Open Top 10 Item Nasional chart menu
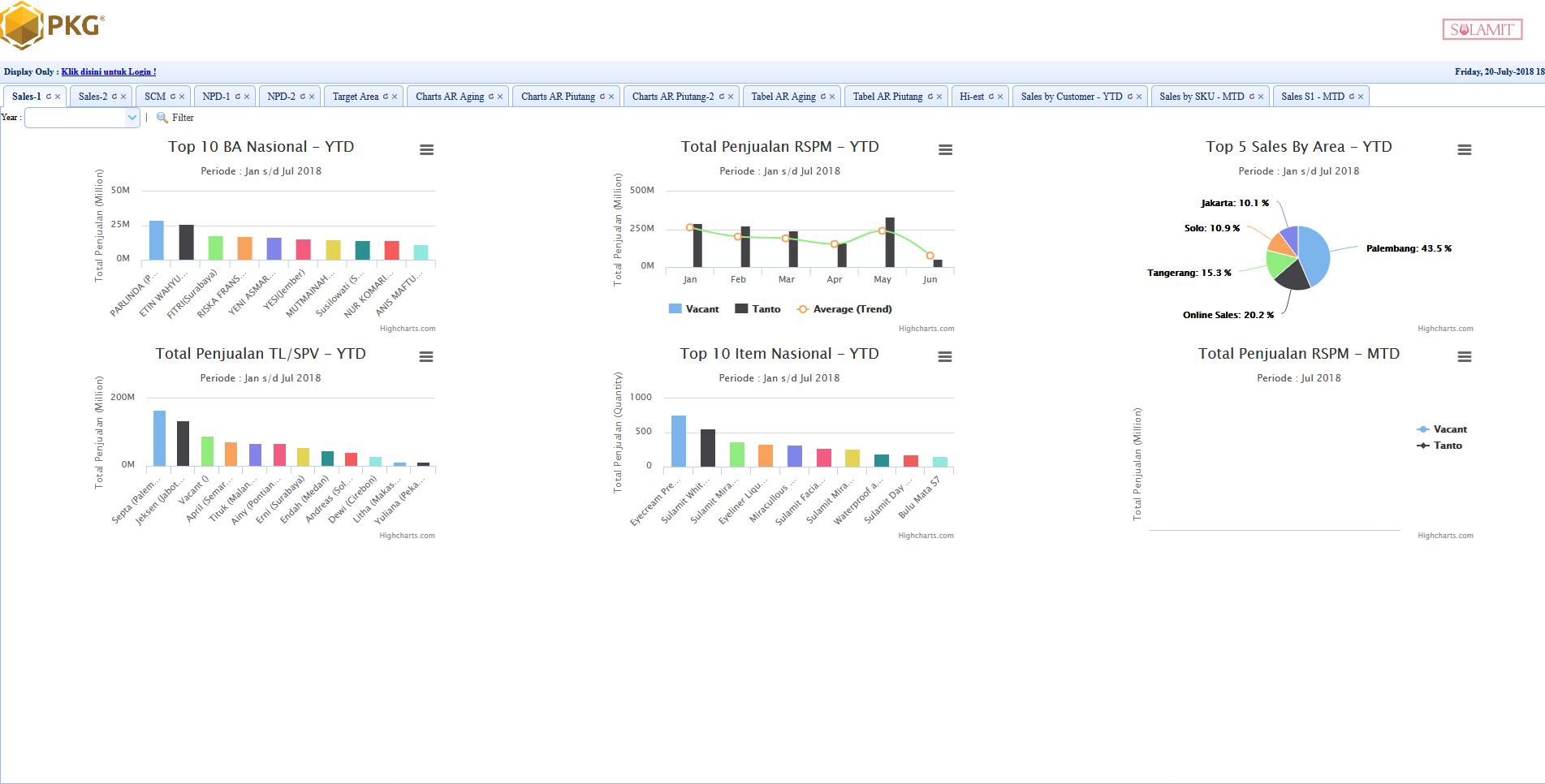Viewport: 1545px width, 784px height. [945, 357]
